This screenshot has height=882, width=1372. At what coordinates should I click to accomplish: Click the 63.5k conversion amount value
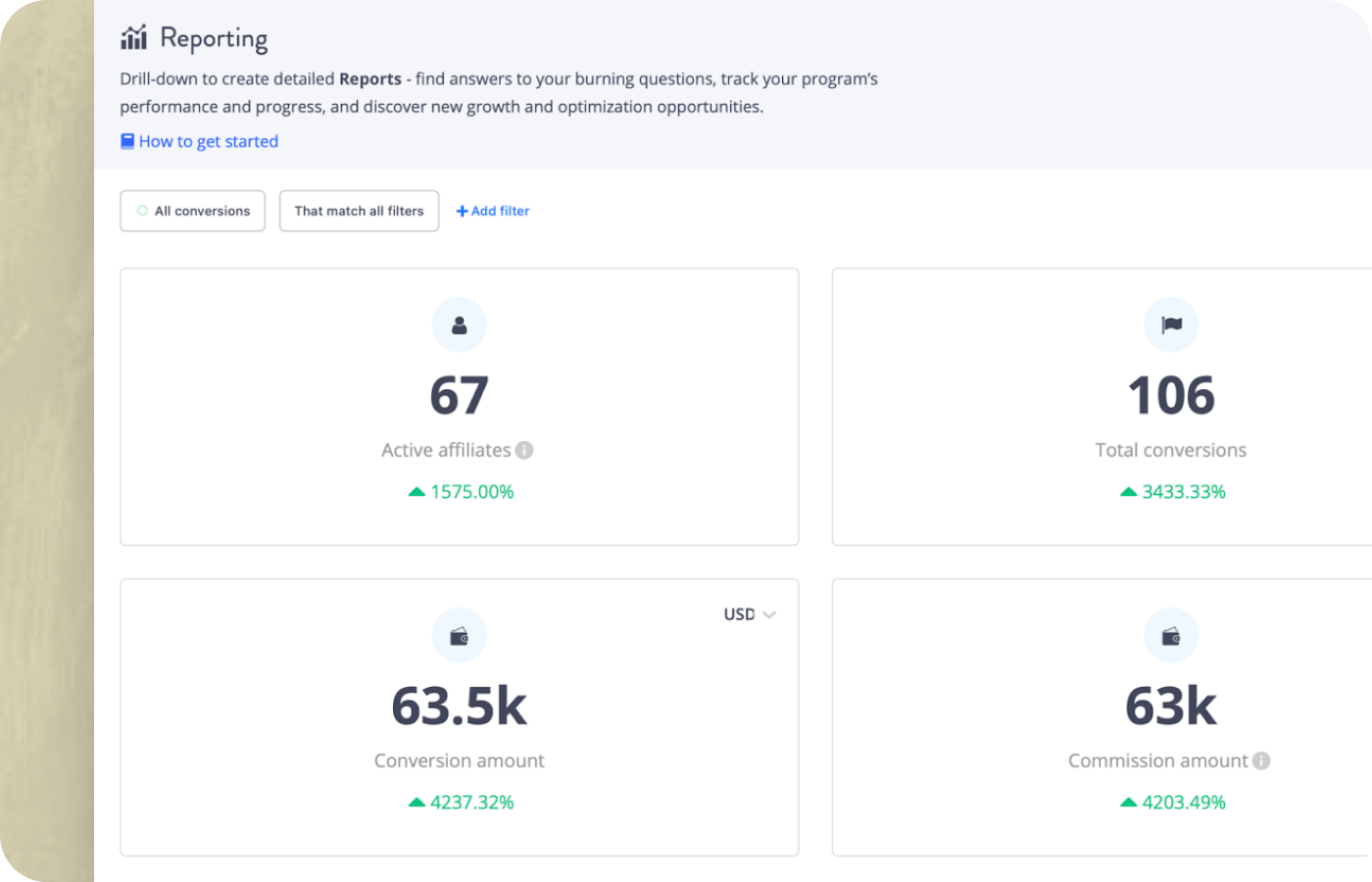pos(459,707)
